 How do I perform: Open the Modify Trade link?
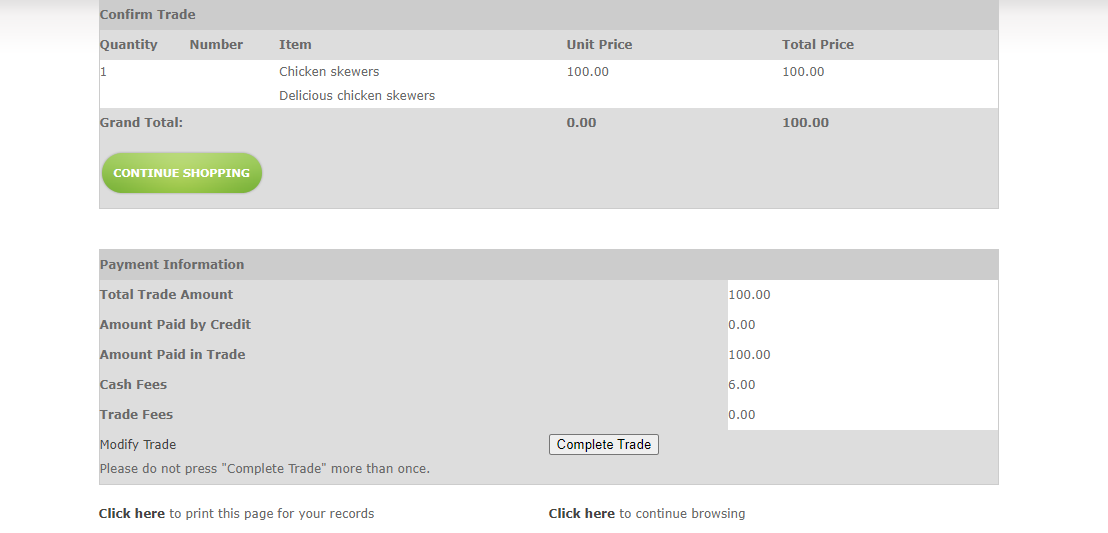138,445
